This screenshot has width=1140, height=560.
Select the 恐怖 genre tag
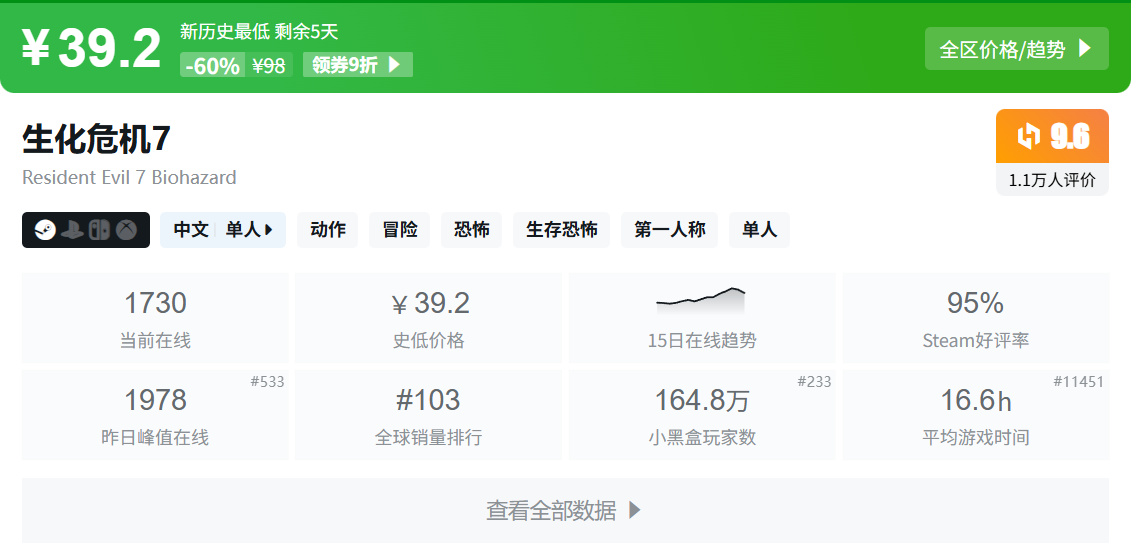point(471,230)
